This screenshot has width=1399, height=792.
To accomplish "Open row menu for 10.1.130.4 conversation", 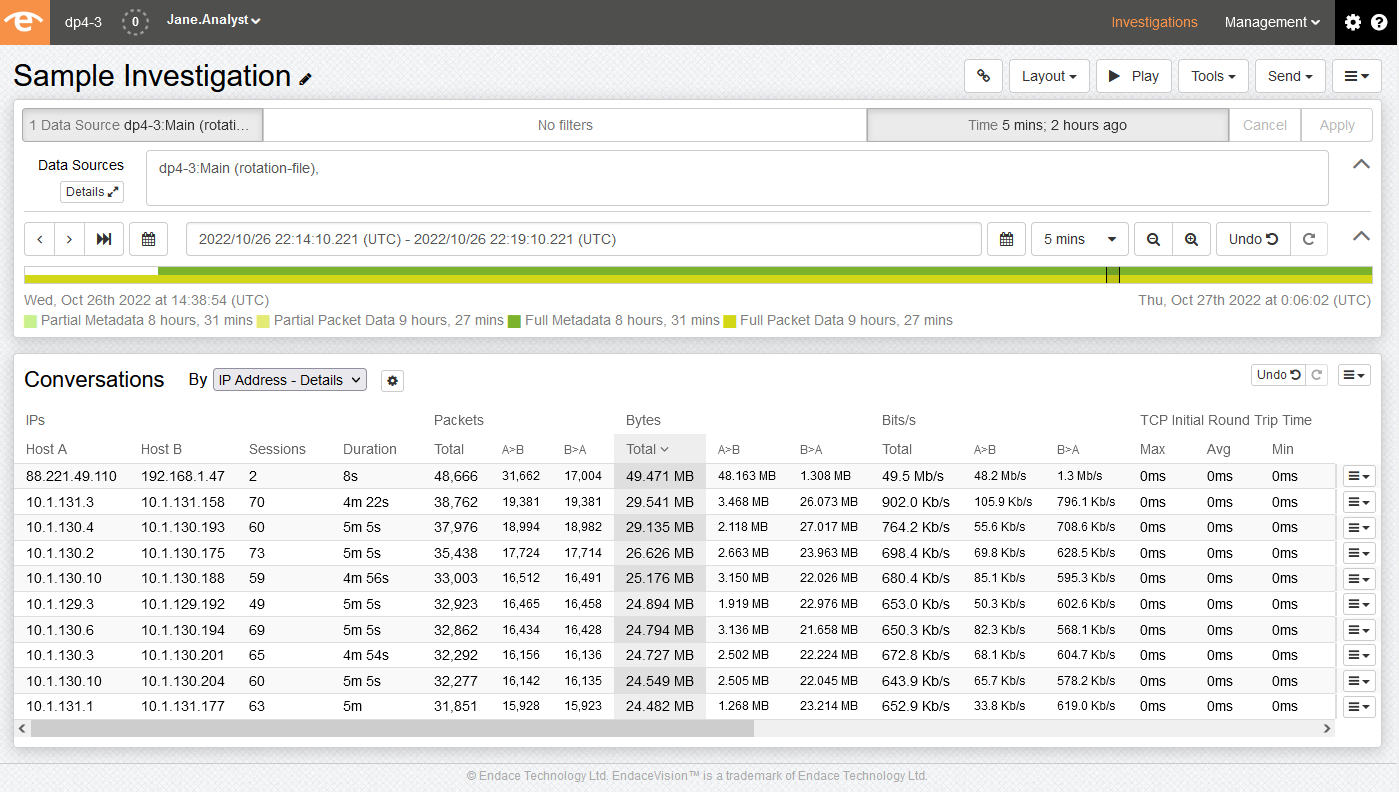I will click(x=1359, y=528).
